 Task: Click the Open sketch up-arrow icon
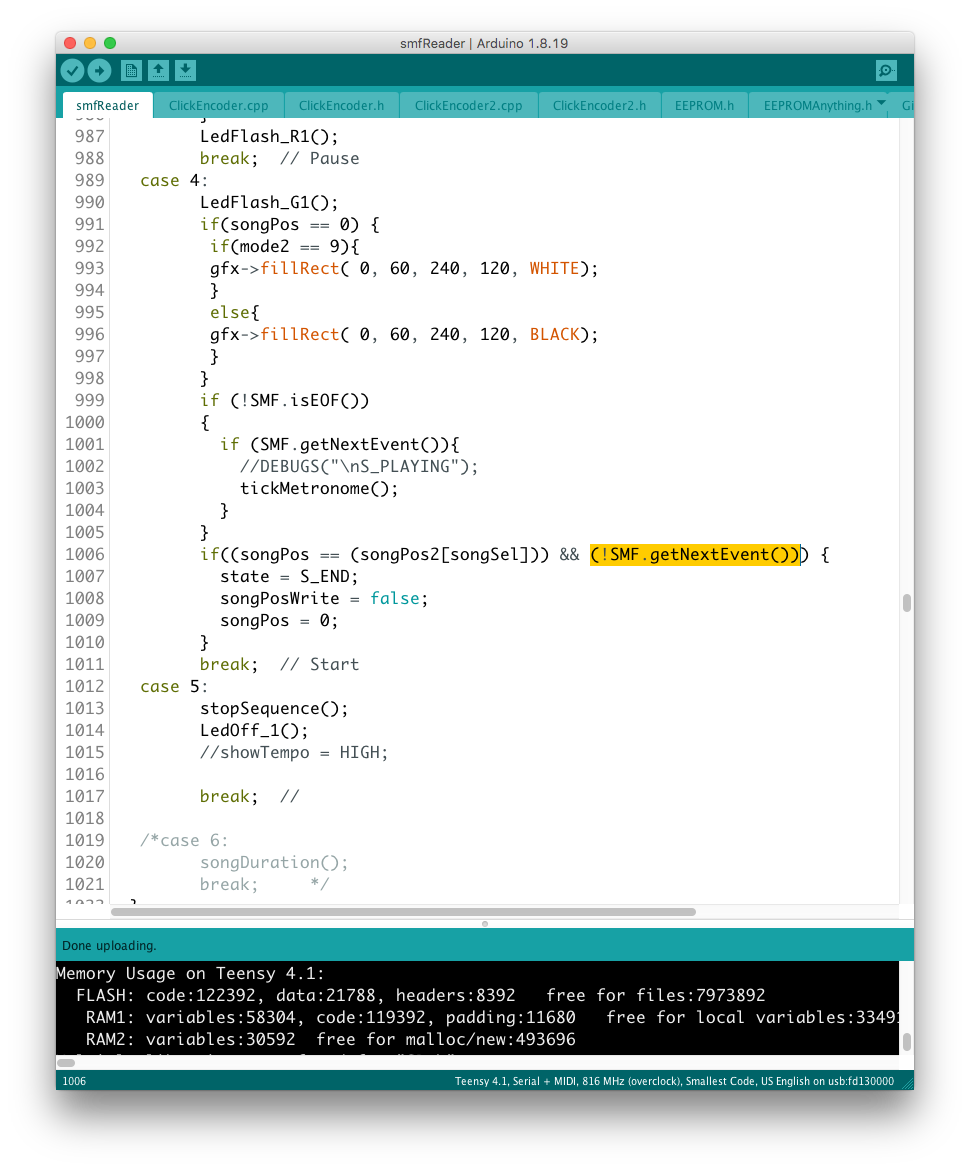[158, 70]
